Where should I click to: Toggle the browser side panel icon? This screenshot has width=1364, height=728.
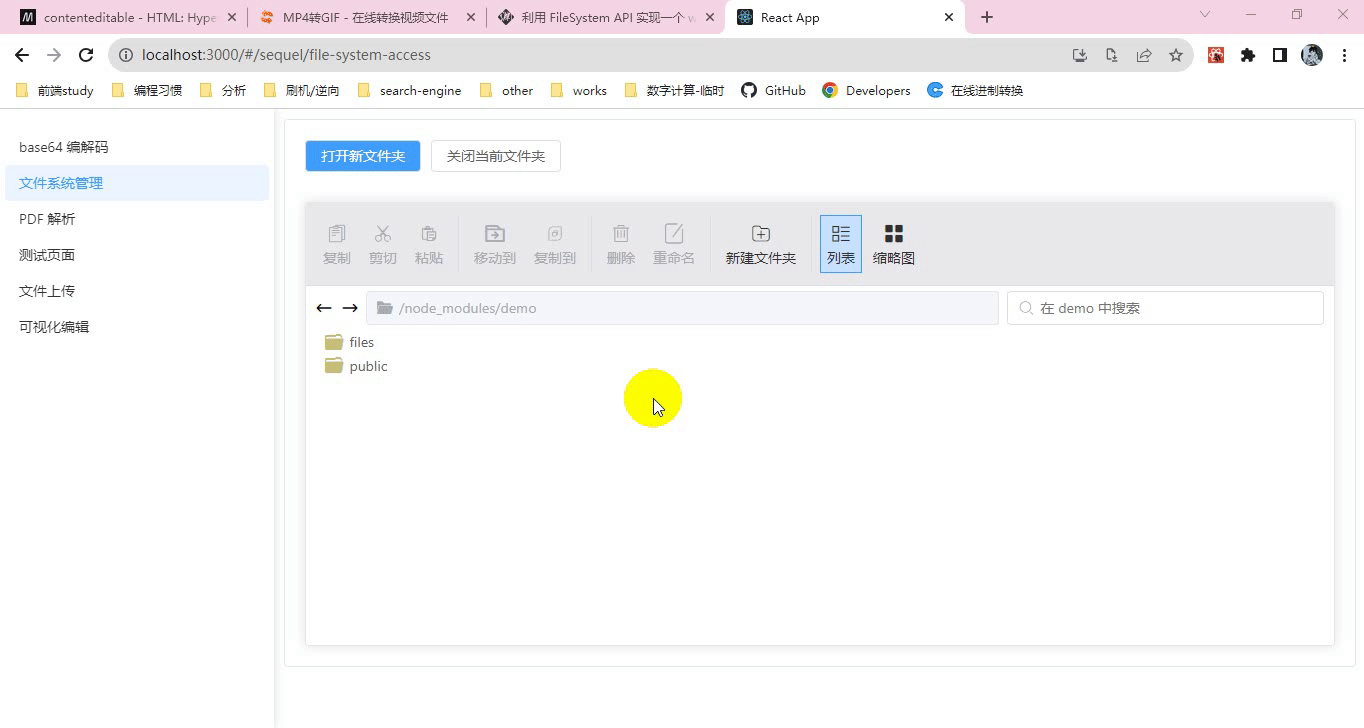1280,56
